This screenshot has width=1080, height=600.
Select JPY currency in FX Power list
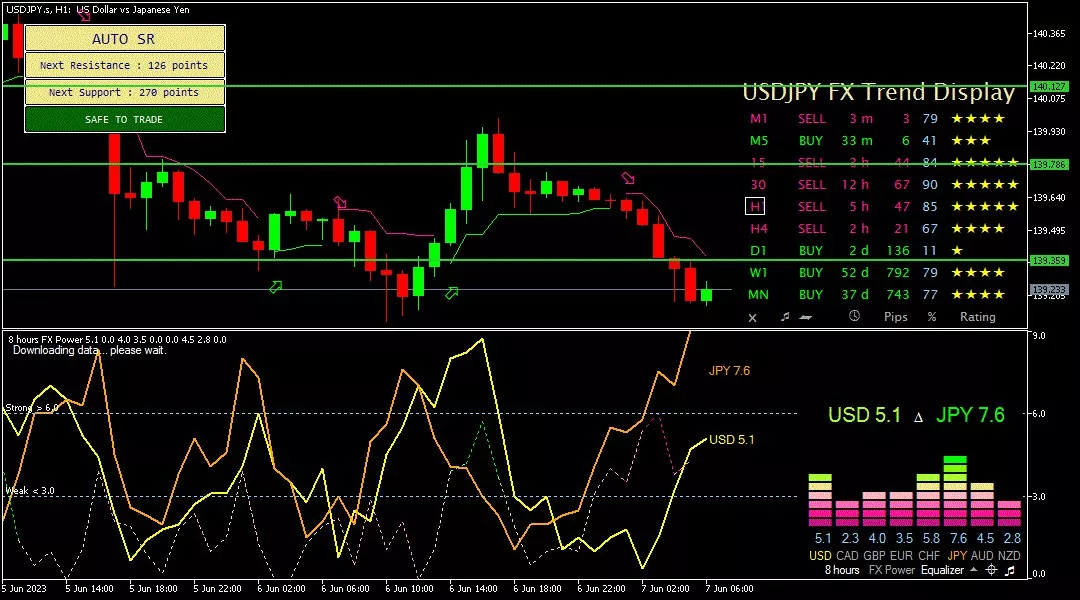point(957,555)
